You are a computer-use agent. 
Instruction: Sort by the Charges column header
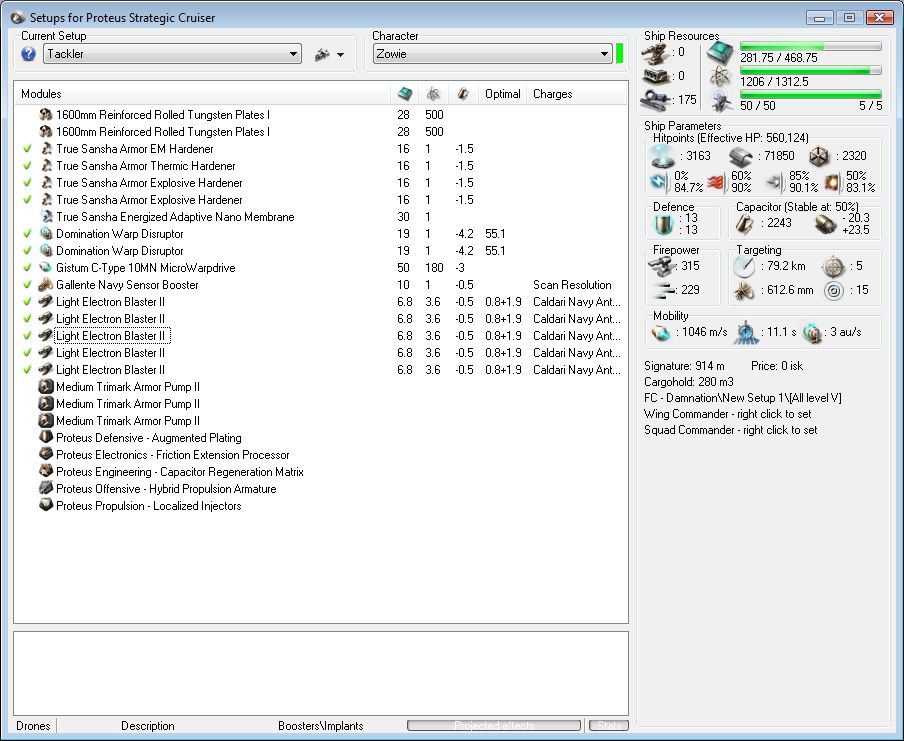(552, 93)
